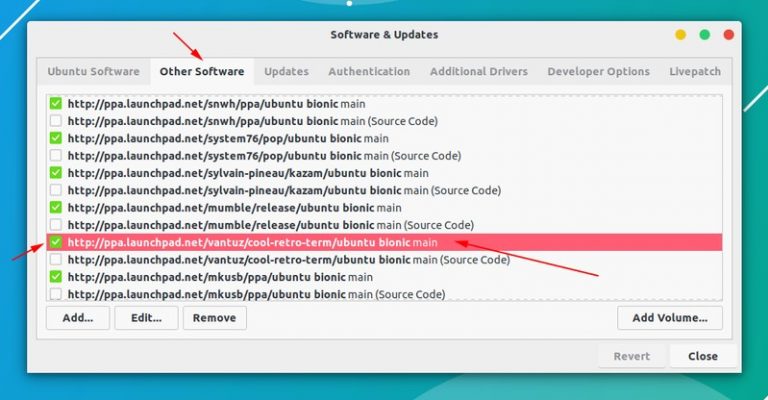Switch to the Ubuntu Software tab

tap(93, 72)
